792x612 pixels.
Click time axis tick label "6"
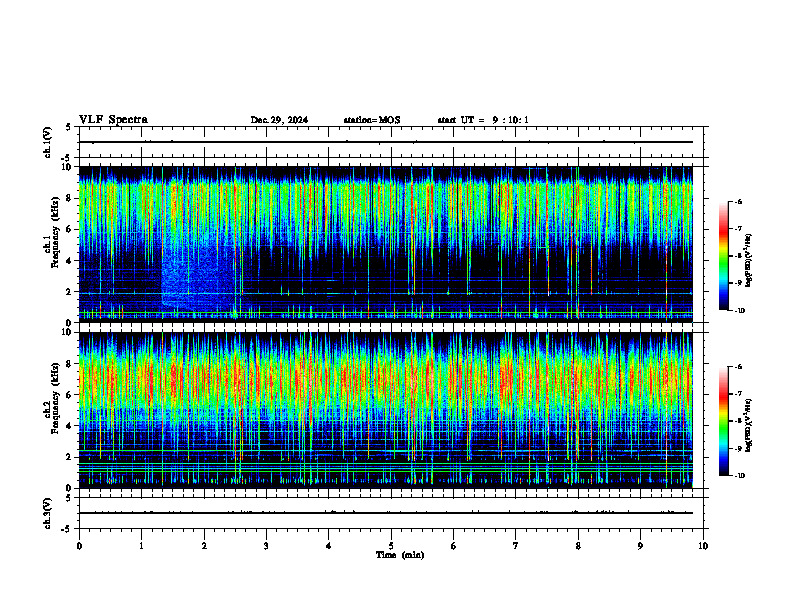point(453,546)
